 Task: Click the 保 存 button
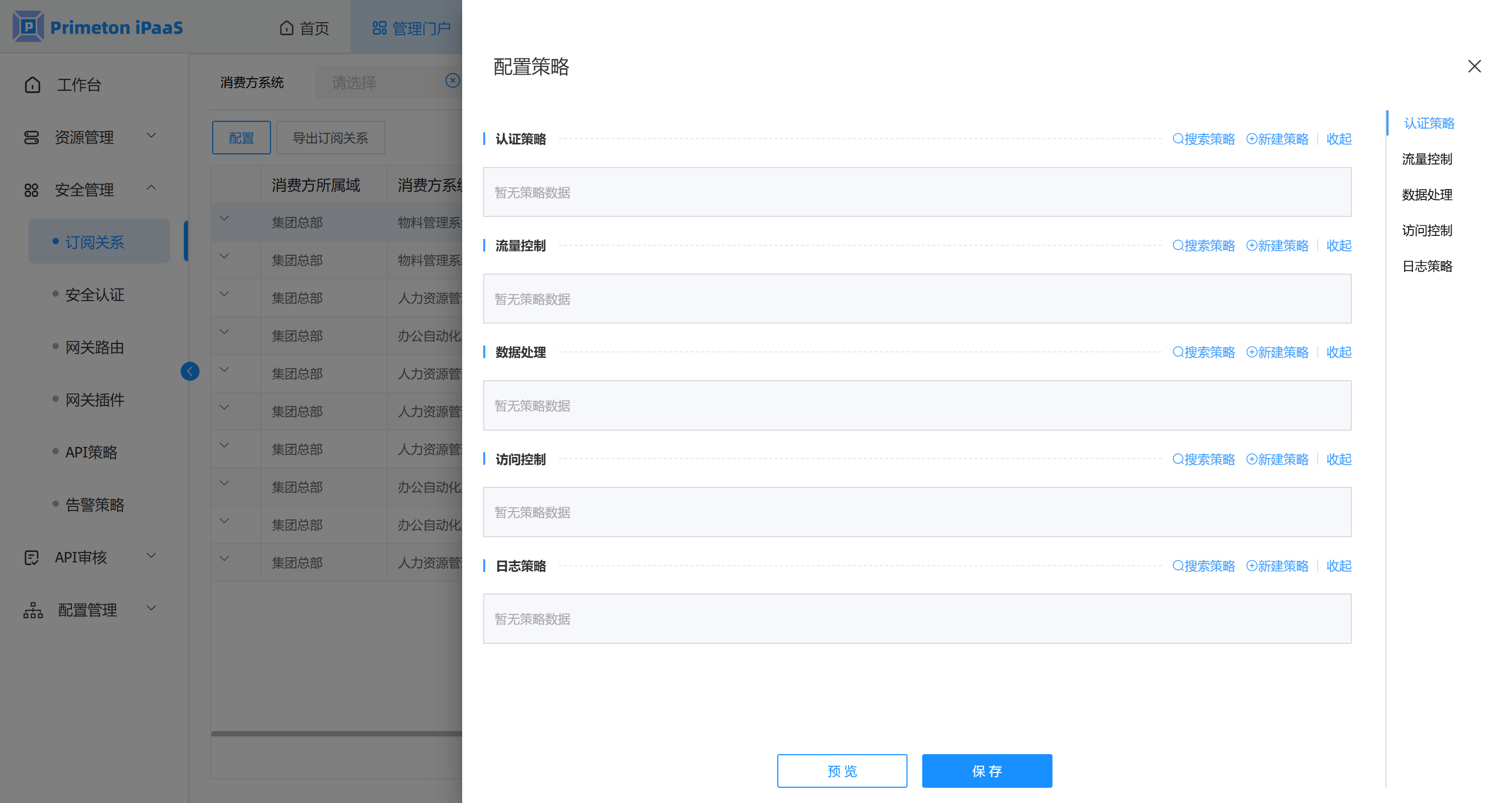[986, 771]
